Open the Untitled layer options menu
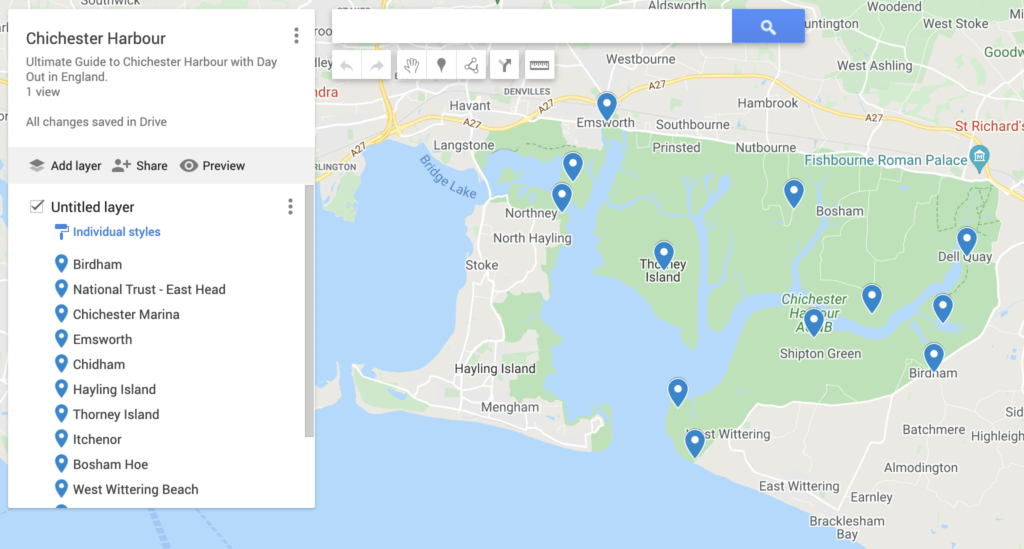1024x549 pixels. point(291,207)
